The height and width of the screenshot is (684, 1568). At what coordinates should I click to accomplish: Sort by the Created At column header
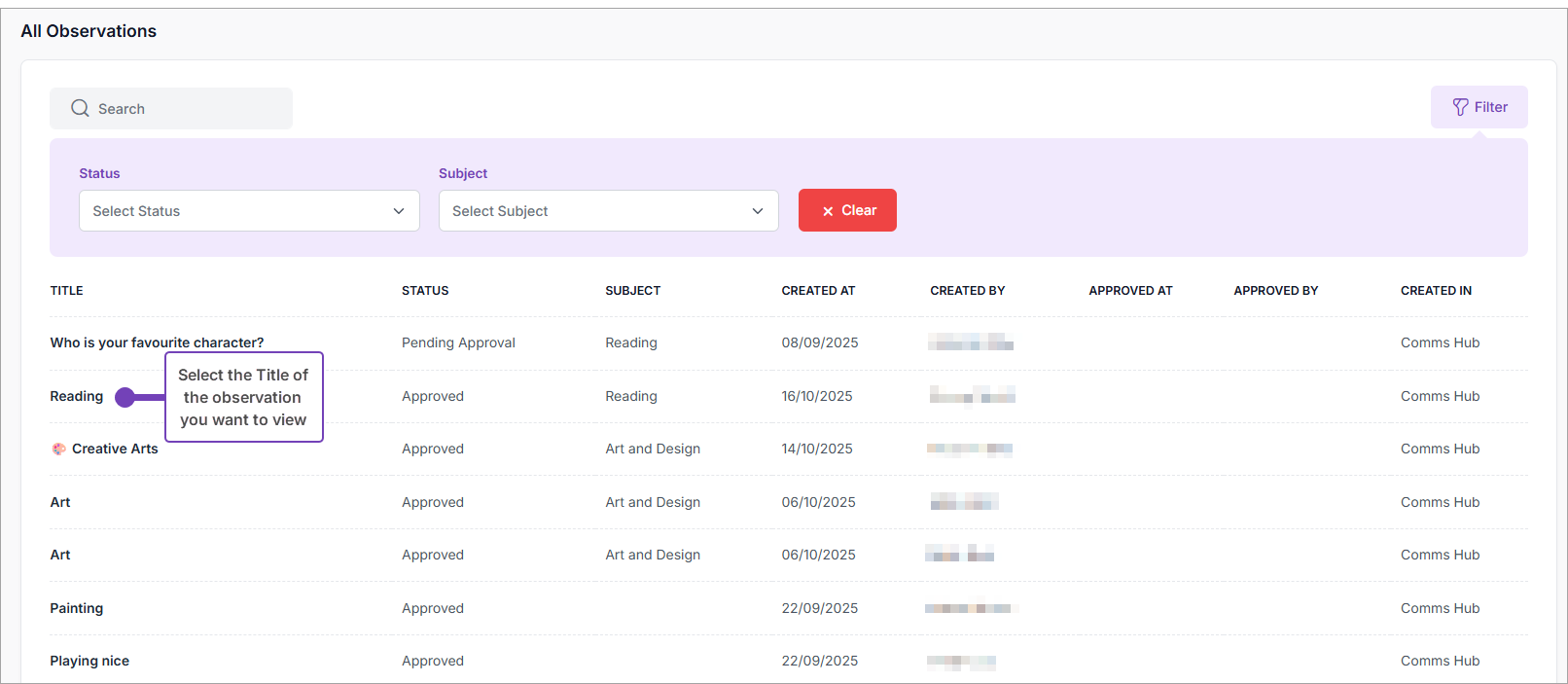pos(818,291)
